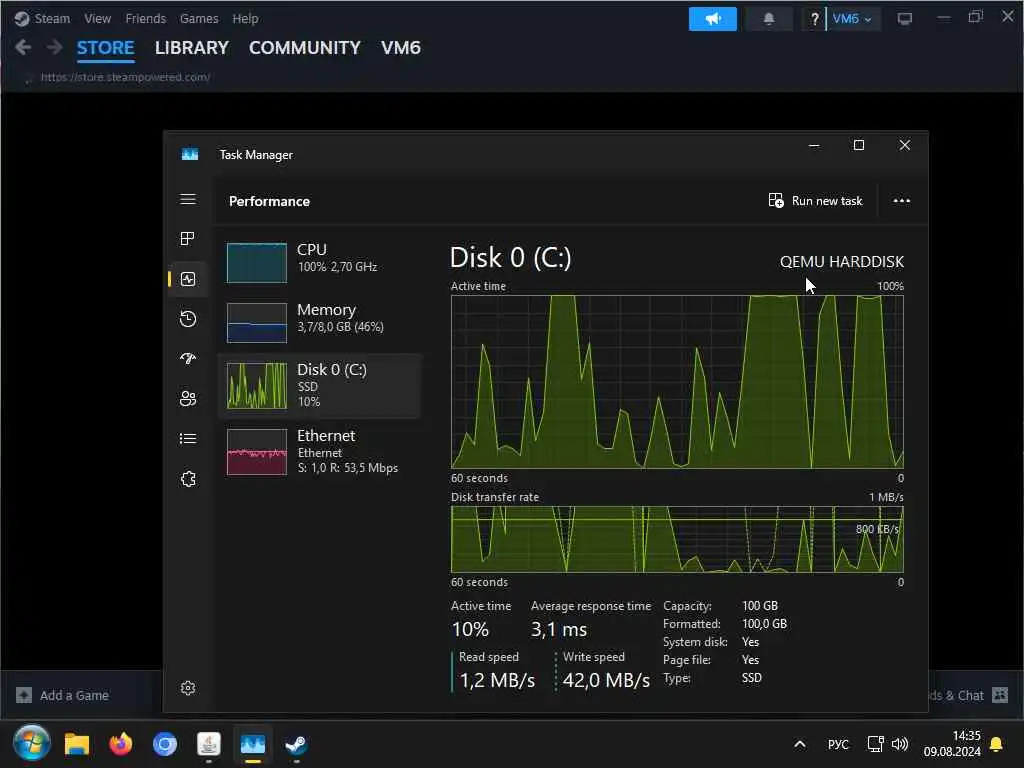Click the Type SSD value
The height and width of the screenshot is (768, 1024).
752,678
